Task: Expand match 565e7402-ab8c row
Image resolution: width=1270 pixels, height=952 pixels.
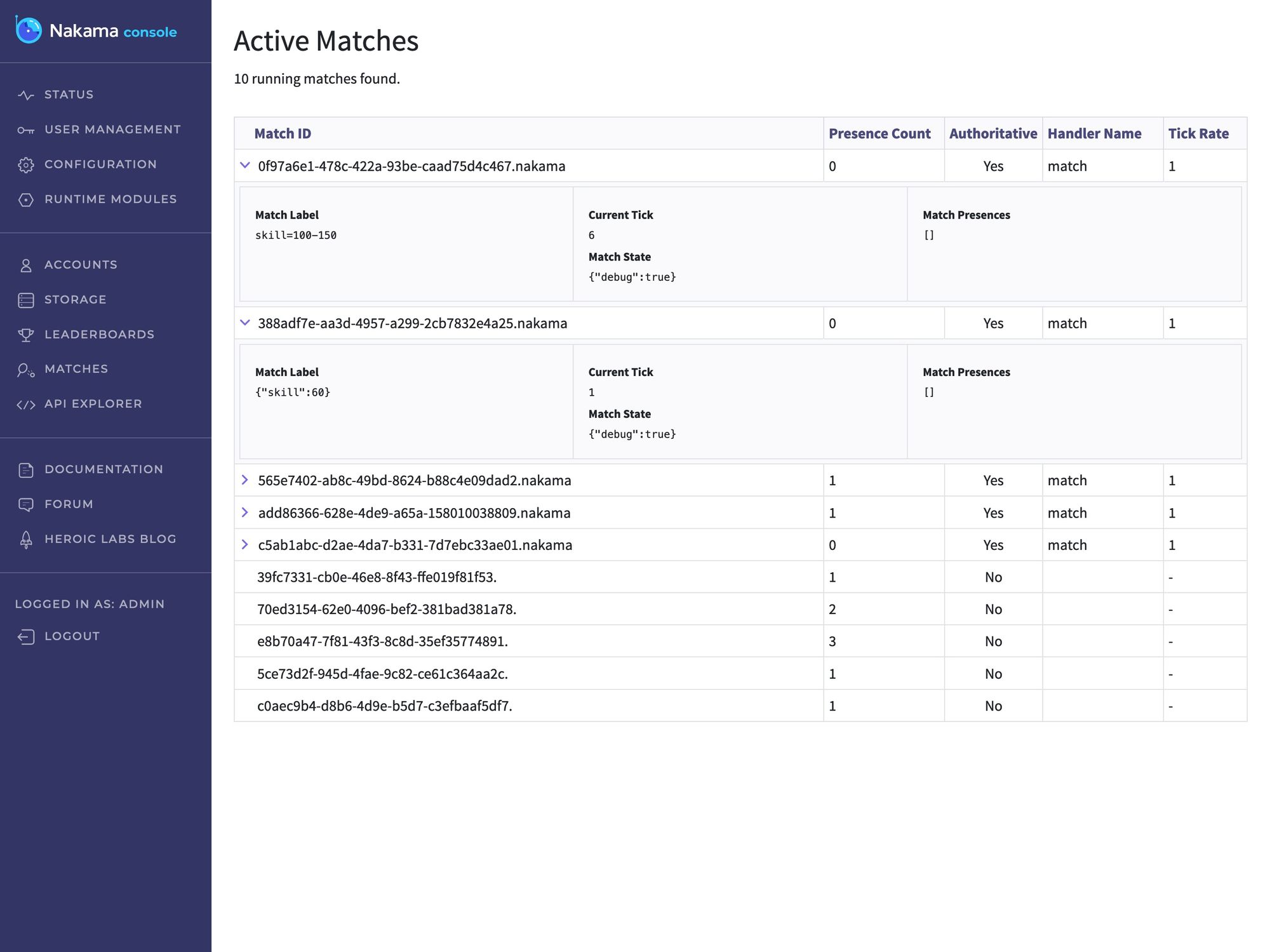Action: 245,480
